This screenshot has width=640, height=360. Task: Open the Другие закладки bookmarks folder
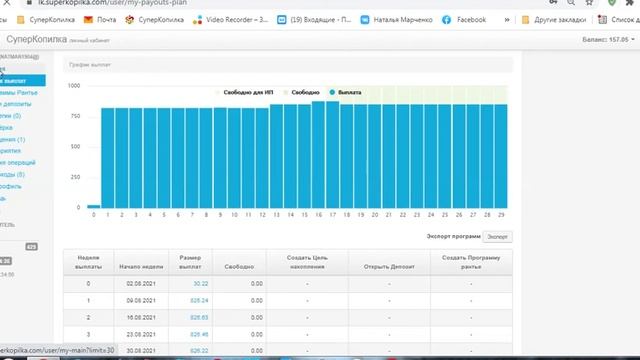pos(553,20)
